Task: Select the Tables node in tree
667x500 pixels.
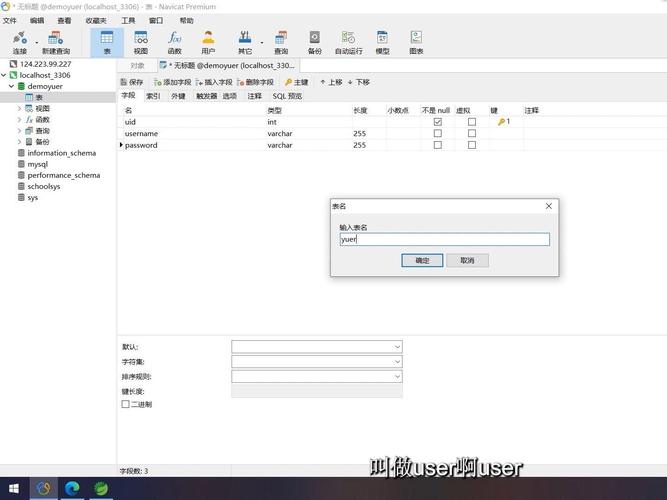Action: point(38,97)
